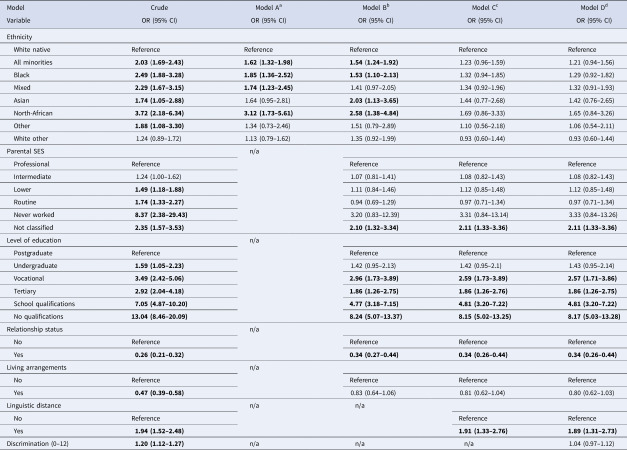This screenshot has width=627, height=450.
Task: Click the Never worked crude odds ratio
Action: pyautogui.click(x=161, y=215)
